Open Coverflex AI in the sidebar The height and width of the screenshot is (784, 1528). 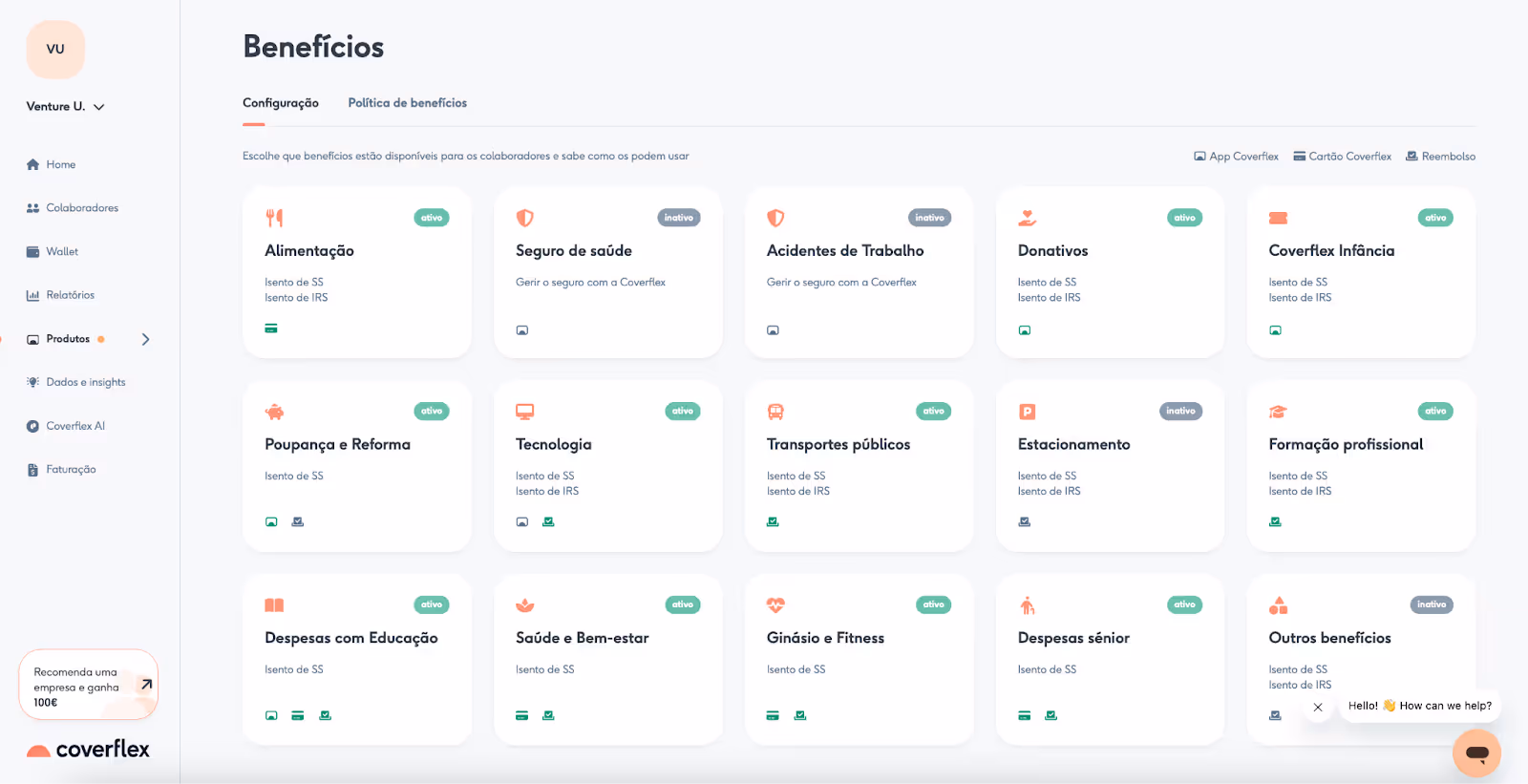pyautogui.click(x=65, y=426)
